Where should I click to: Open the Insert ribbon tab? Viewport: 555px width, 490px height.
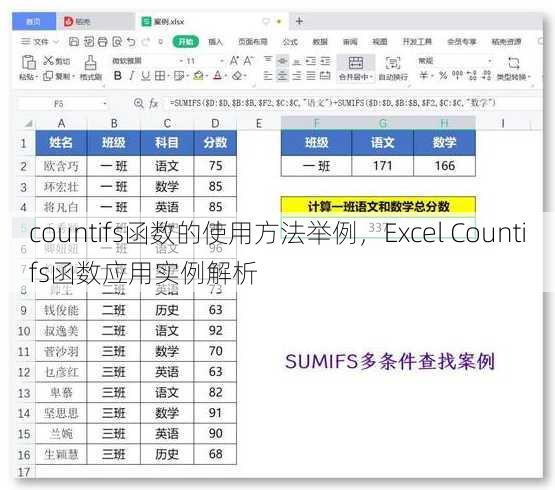(x=215, y=42)
